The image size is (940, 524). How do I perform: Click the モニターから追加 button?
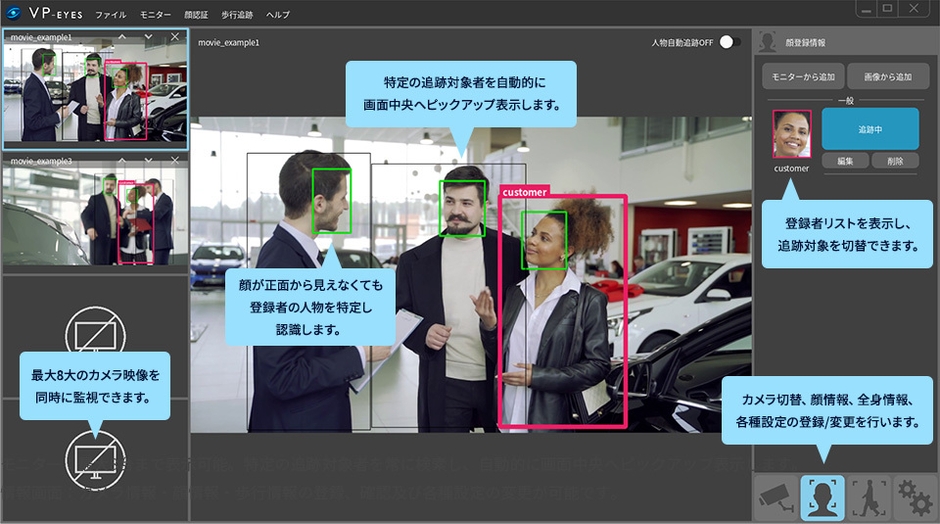click(x=801, y=77)
